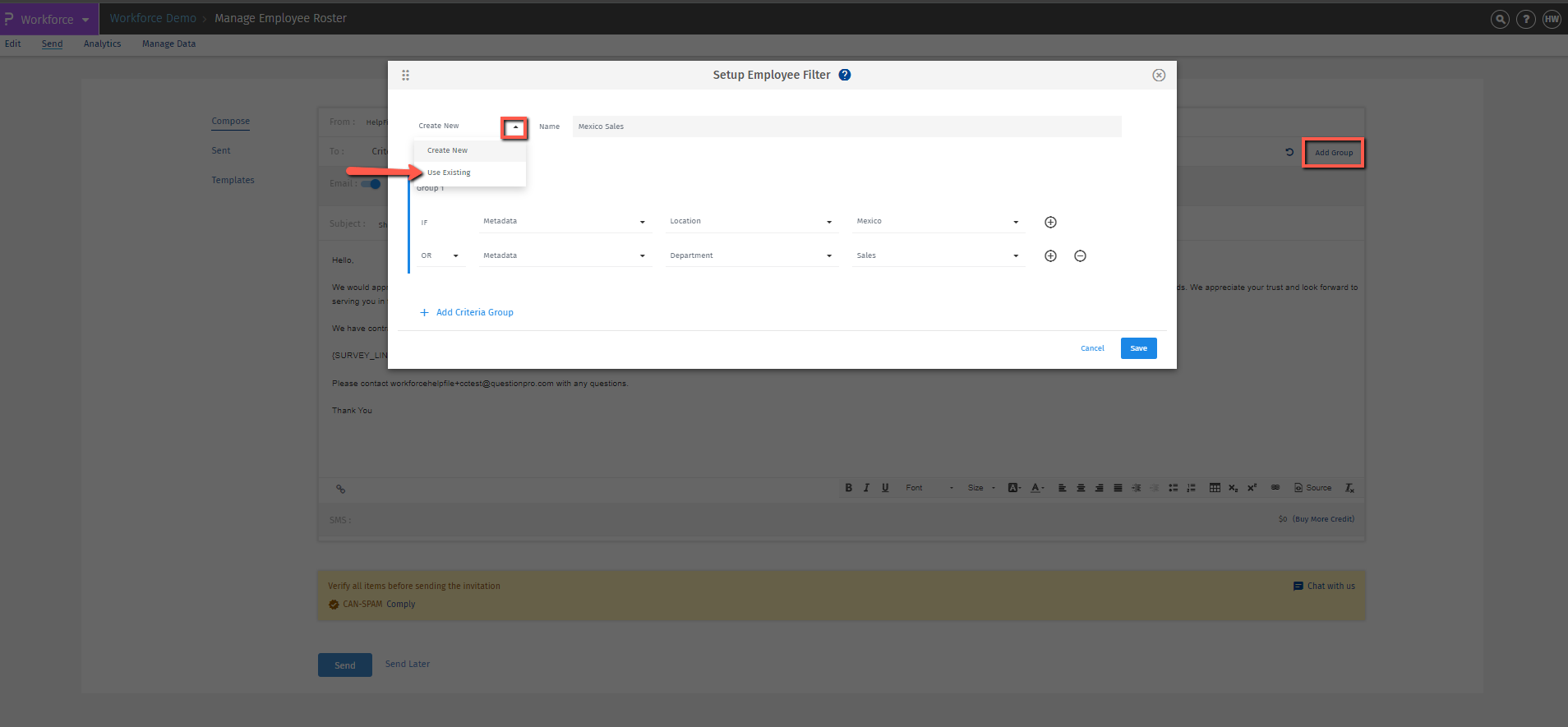The height and width of the screenshot is (727, 1568).
Task: Apply subscript formatting
Action: click(x=1234, y=488)
